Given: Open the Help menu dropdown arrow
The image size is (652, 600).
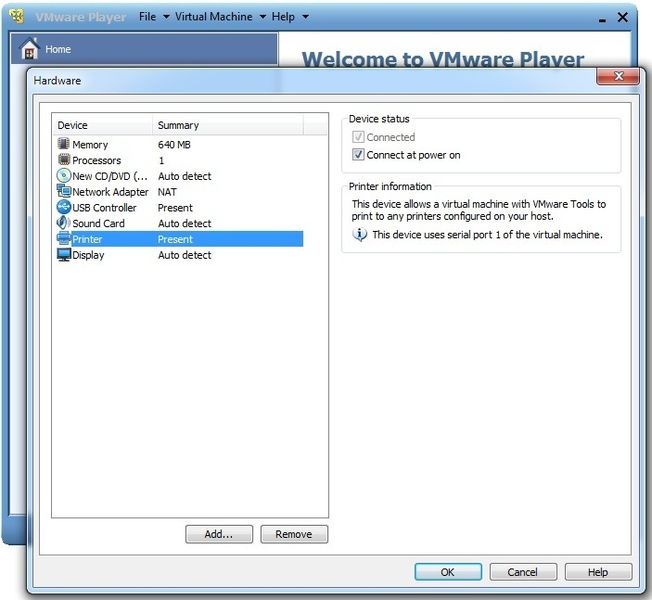Looking at the screenshot, I should 305,17.
